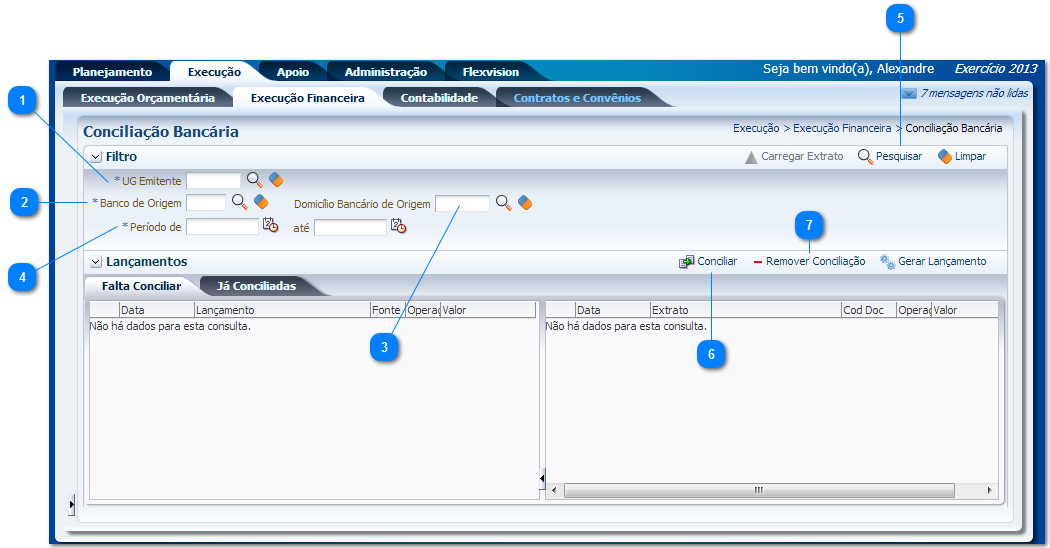Expand the 7 mensagens não lidas dropdown
1050x548 pixels.
(x=909, y=93)
